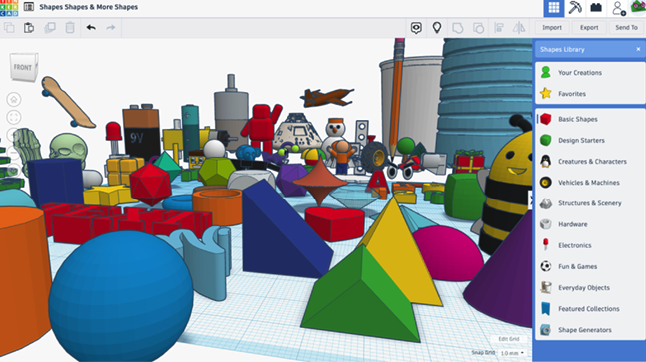Viewport: 646px width, 362px height.
Task: Click the FRONT view cube
Action: (23, 67)
